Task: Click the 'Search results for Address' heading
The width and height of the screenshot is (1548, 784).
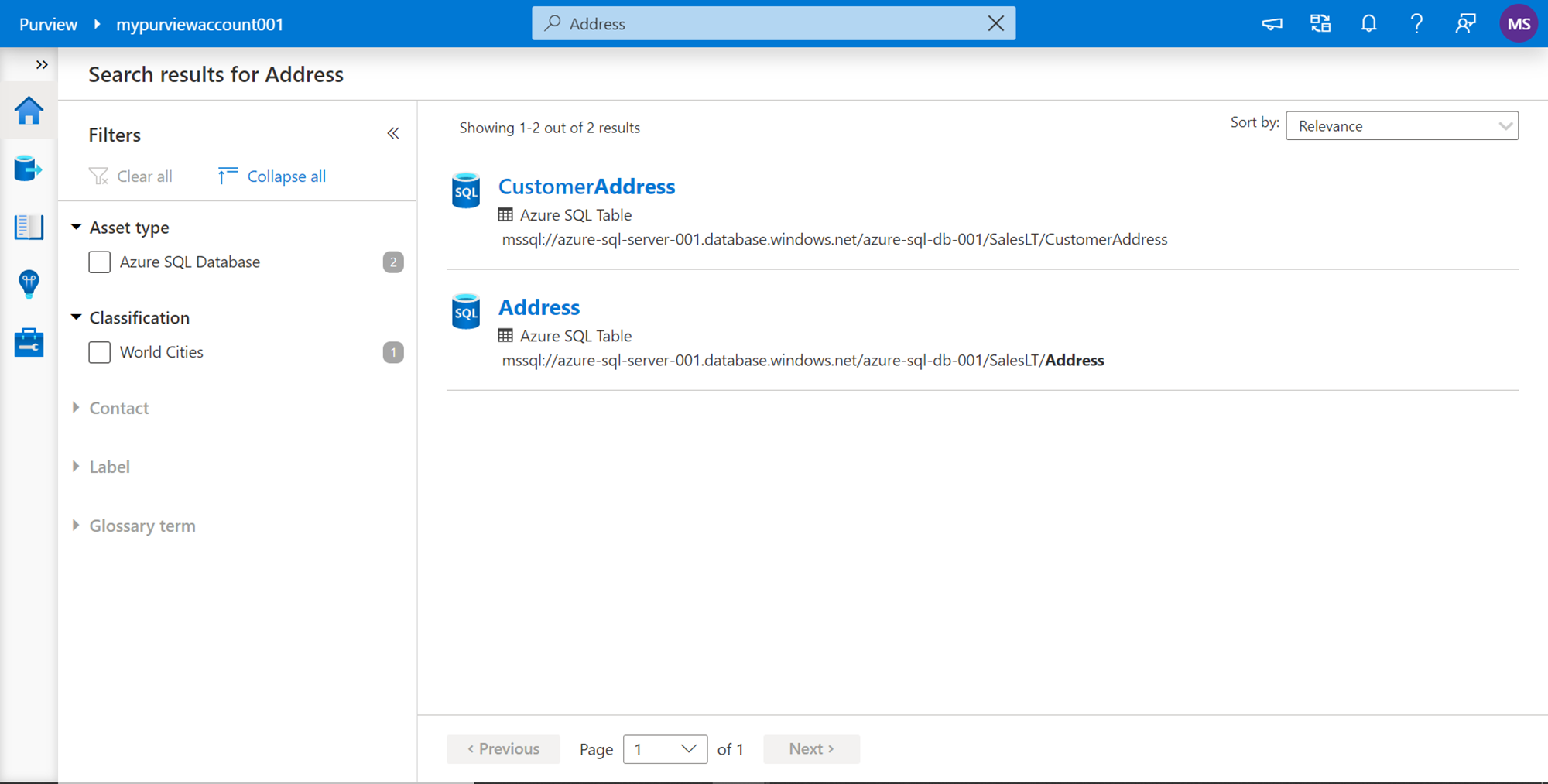Action: click(216, 74)
